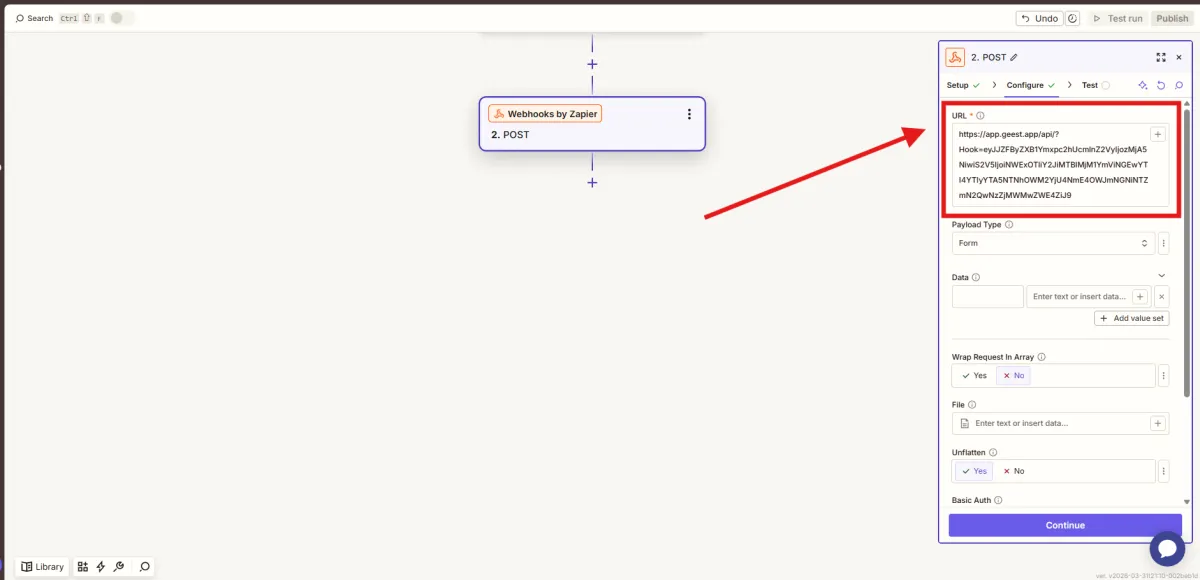Click the search icon in panel tab row
The width and height of the screenshot is (1200, 580).
coord(1179,85)
